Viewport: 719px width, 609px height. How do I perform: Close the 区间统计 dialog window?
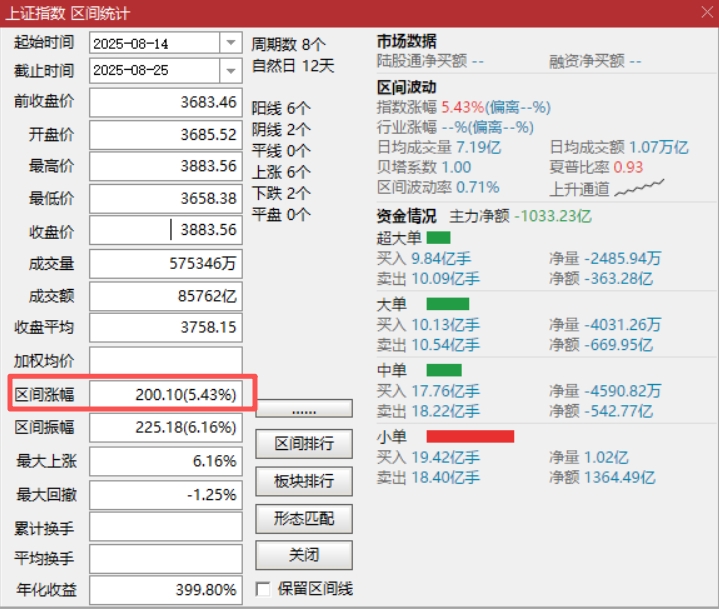[707, 12]
